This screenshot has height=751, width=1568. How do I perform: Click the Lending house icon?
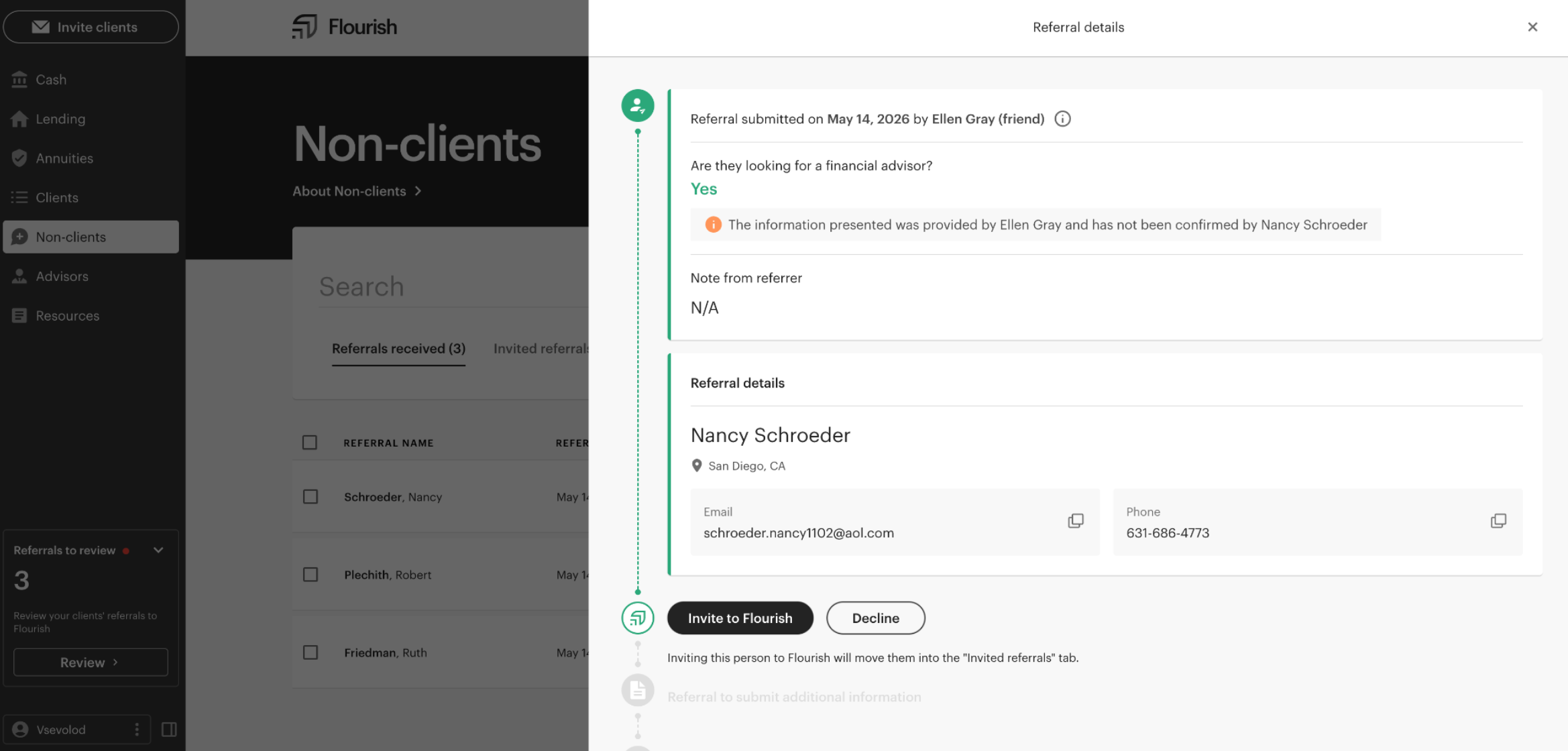pyautogui.click(x=19, y=119)
